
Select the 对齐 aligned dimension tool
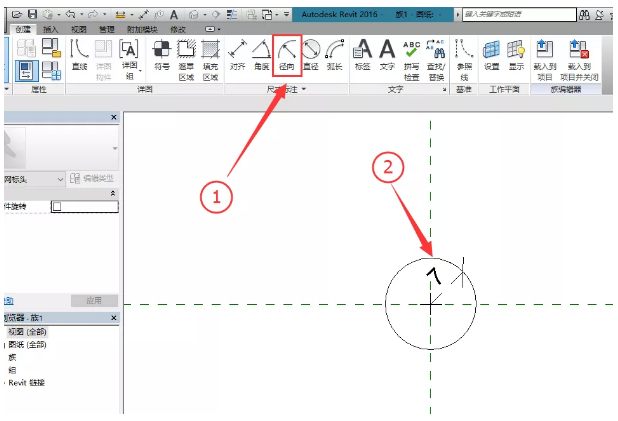pyautogui.click(x=237, y=54)
